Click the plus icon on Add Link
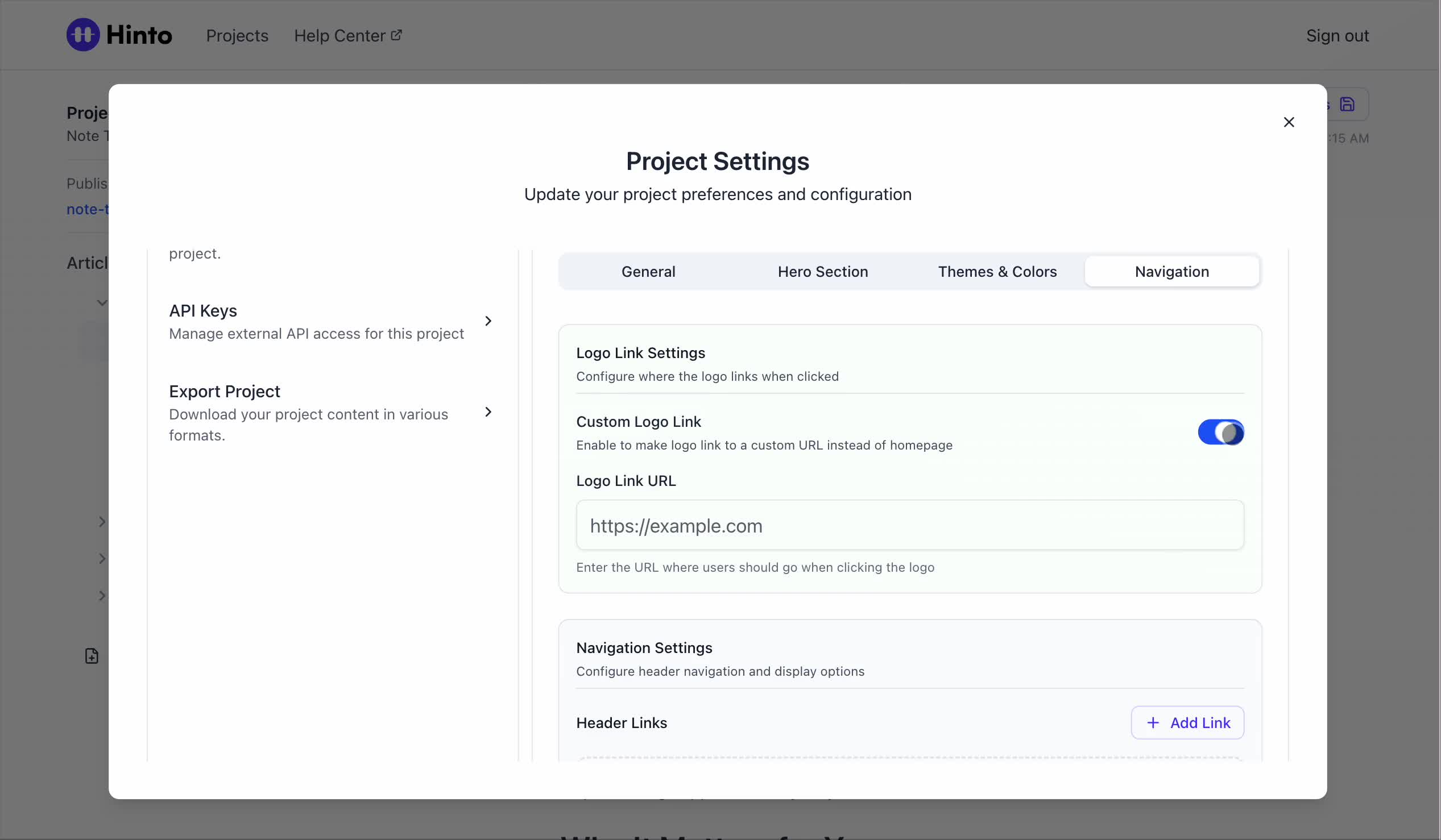Viewport: 1441px width, 840px height. click(x=1153, y=723)
